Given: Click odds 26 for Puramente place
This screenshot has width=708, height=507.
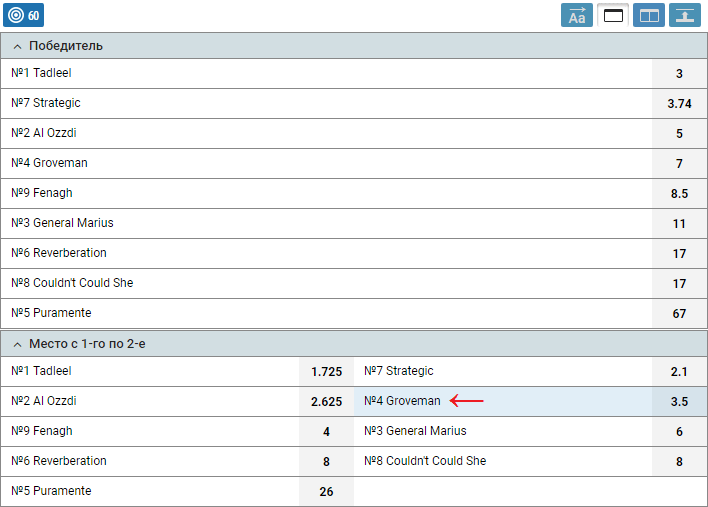Looking at the screenshot, I should [326, 491].
